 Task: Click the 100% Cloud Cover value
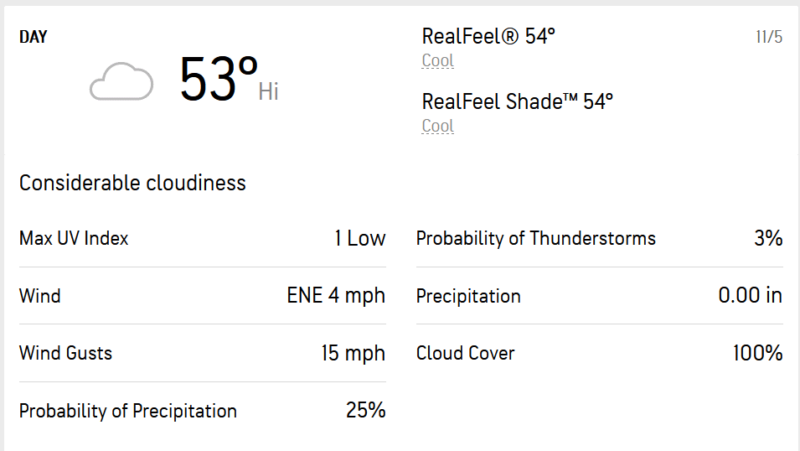coord(758,353)
